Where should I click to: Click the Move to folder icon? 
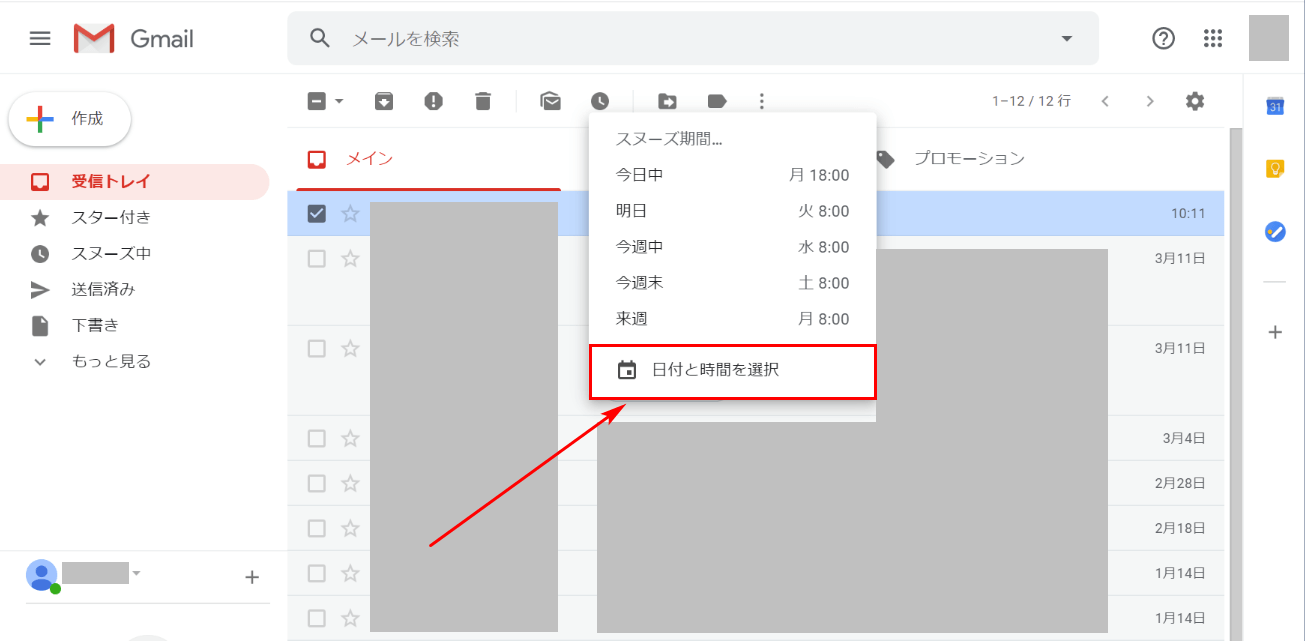667,101
